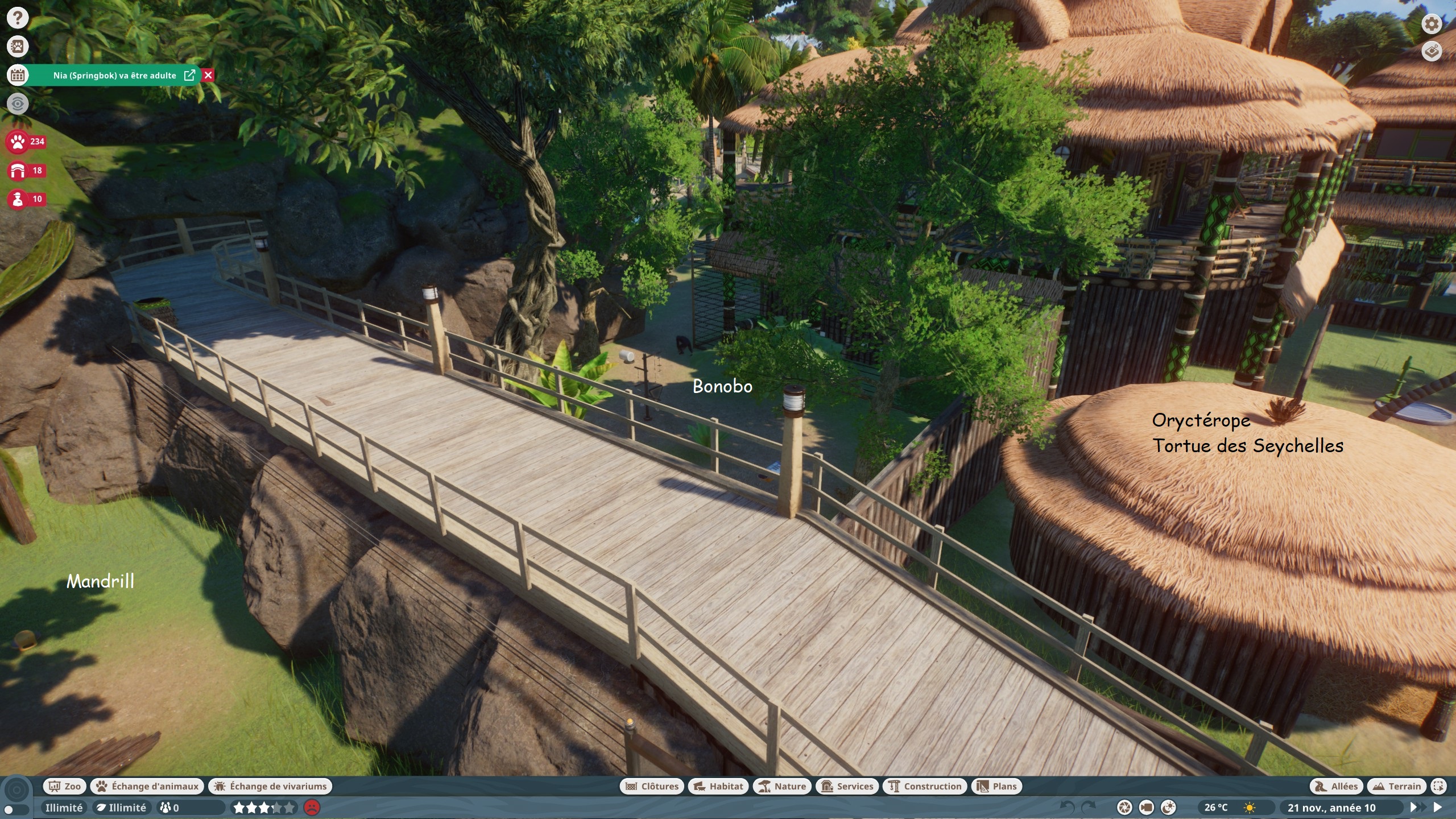Select the Oryctérope label text
The height and width of the screenshot is (819, 1456).
[x=1201, y=421]
